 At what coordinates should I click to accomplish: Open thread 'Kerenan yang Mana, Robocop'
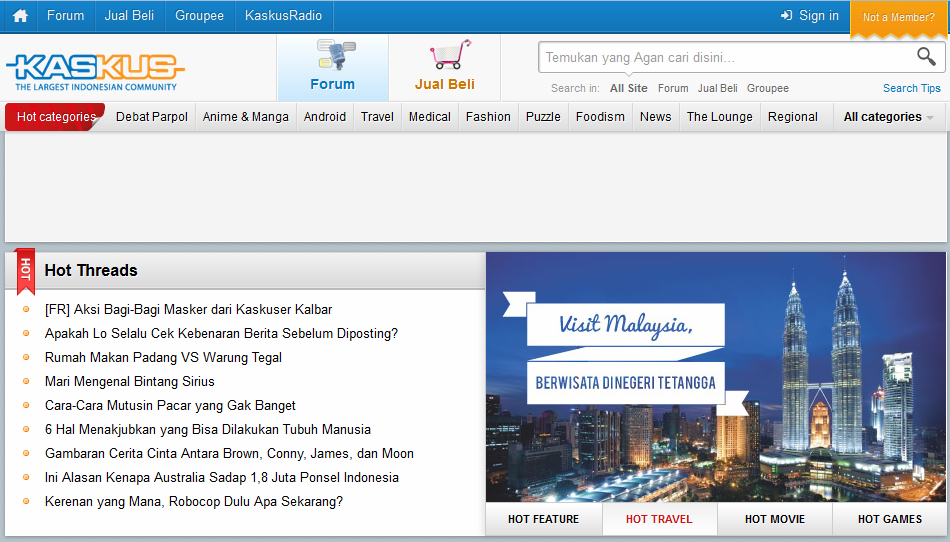(x=194, y=501)
